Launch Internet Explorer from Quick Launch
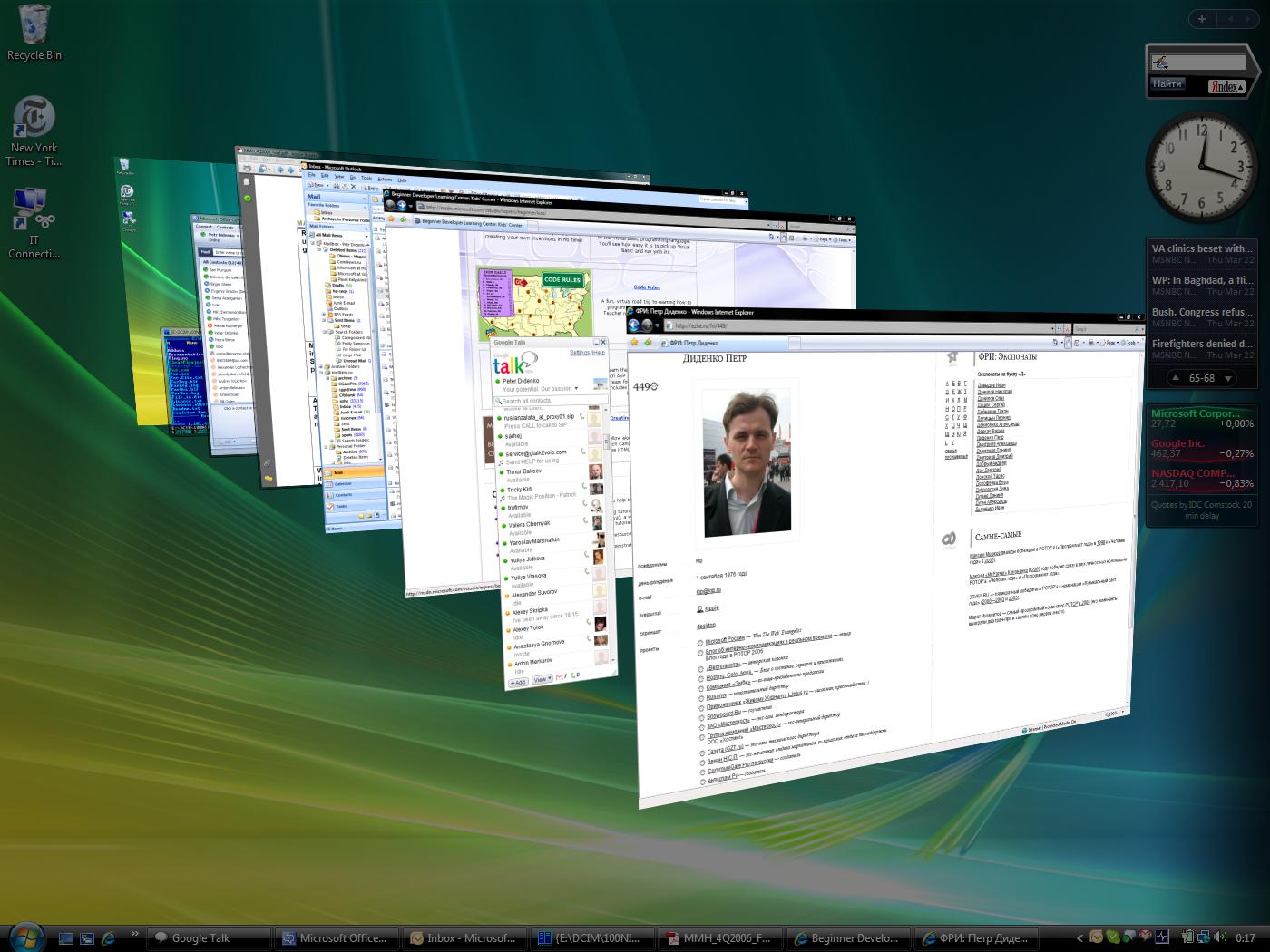 click(x=109, y=938)
